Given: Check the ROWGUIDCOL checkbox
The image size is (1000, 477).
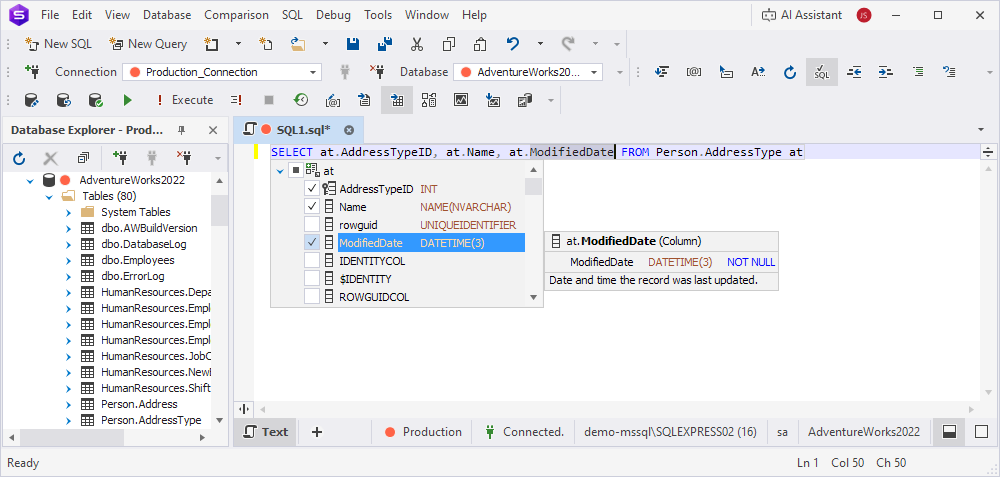Looking at the screenshot, I should point(312,297).
